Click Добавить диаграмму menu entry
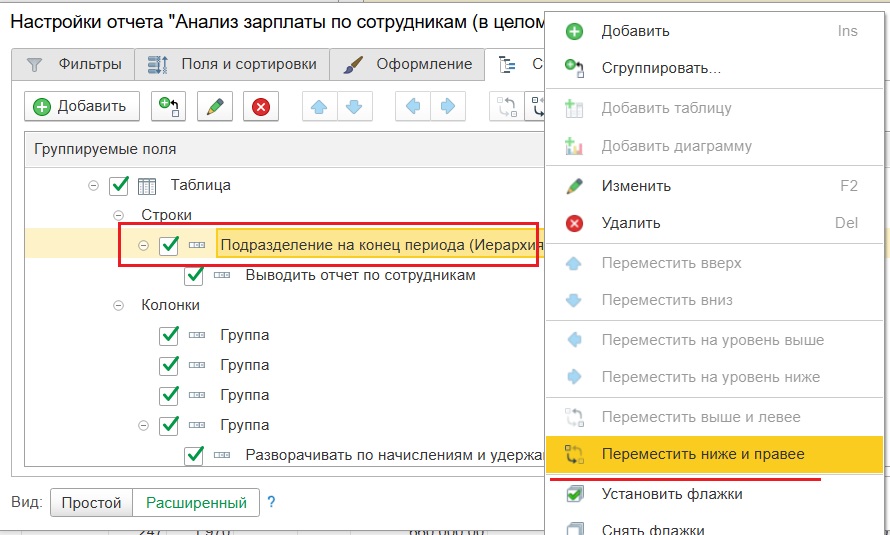The image size is (890, 535). click(715, 146)
